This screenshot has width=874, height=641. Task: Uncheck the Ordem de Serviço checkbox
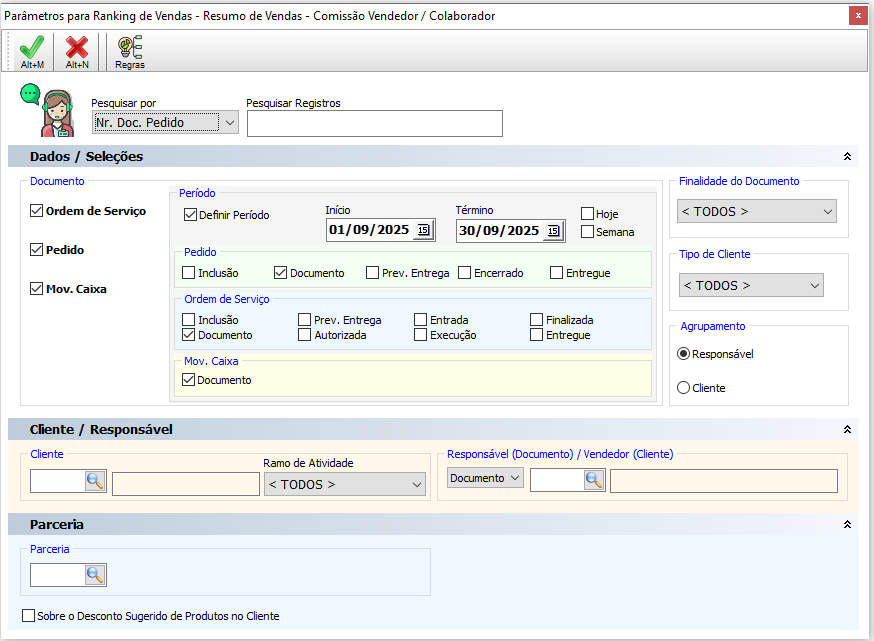tap(36, 211)
